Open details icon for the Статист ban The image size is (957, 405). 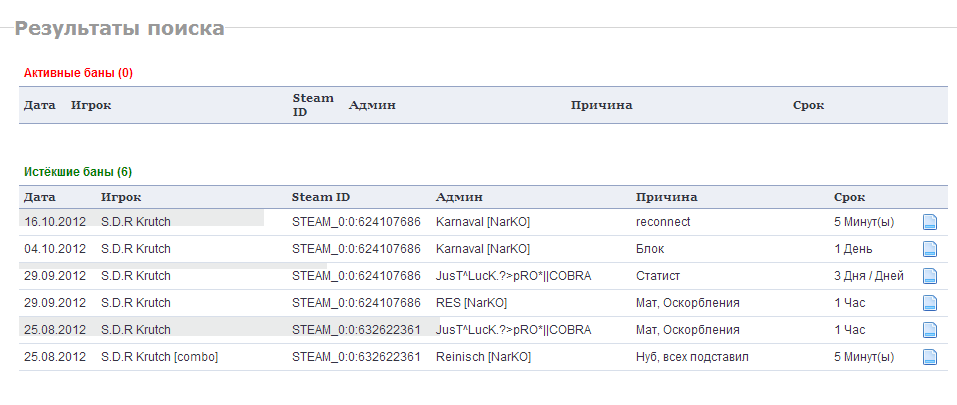click(x=929, y=276)
